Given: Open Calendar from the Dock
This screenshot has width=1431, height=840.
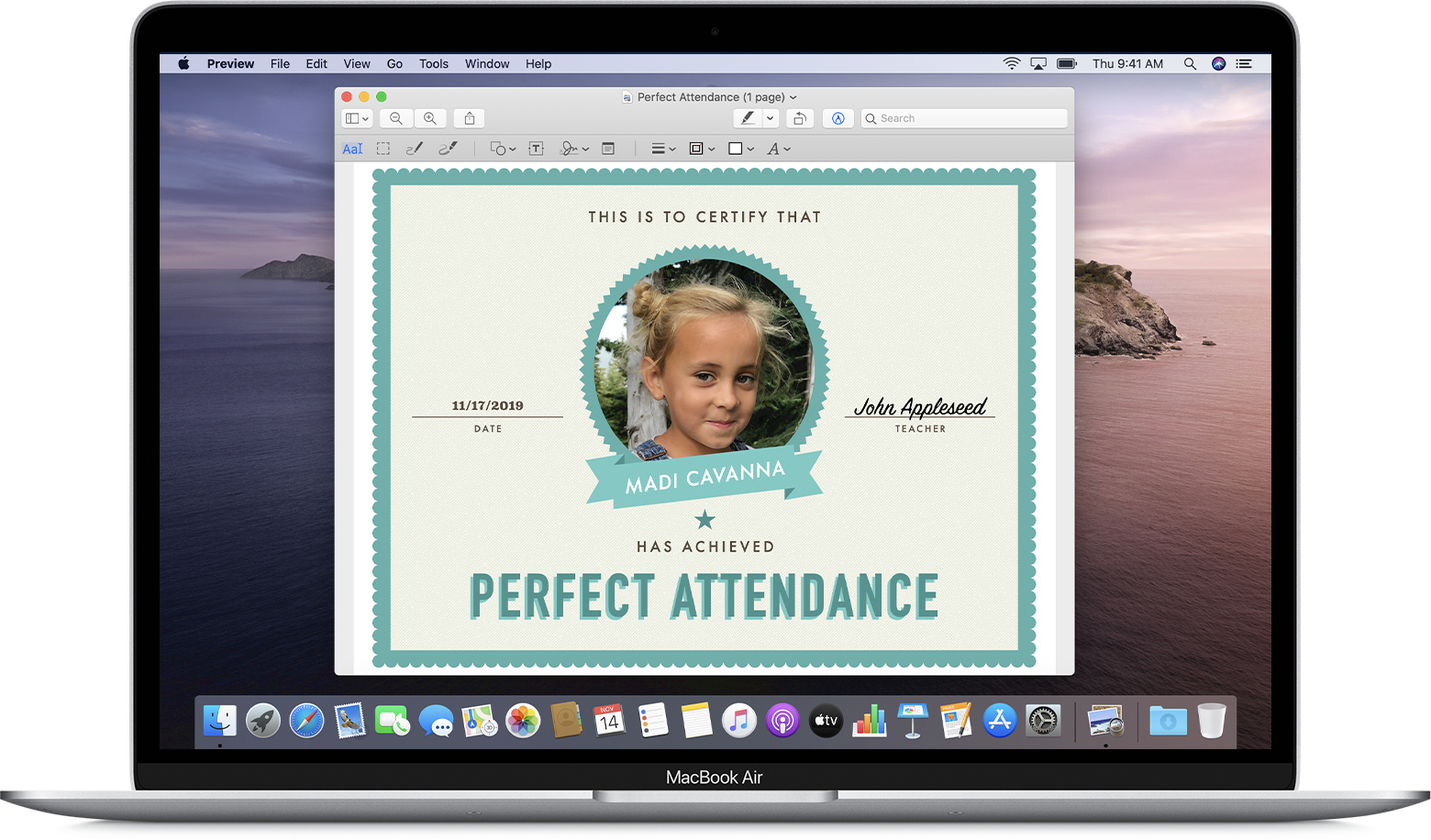Looking at the screenshot, I should tap(609, 721).
